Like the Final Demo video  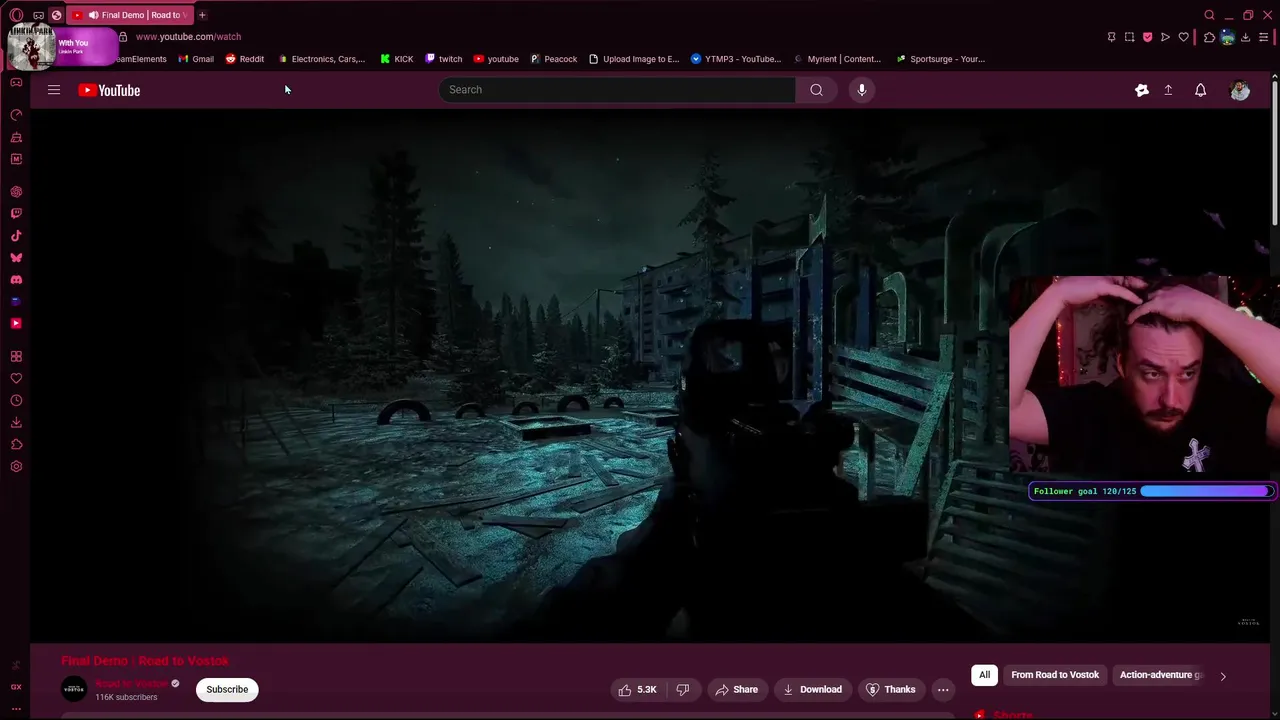click(637, 689)
